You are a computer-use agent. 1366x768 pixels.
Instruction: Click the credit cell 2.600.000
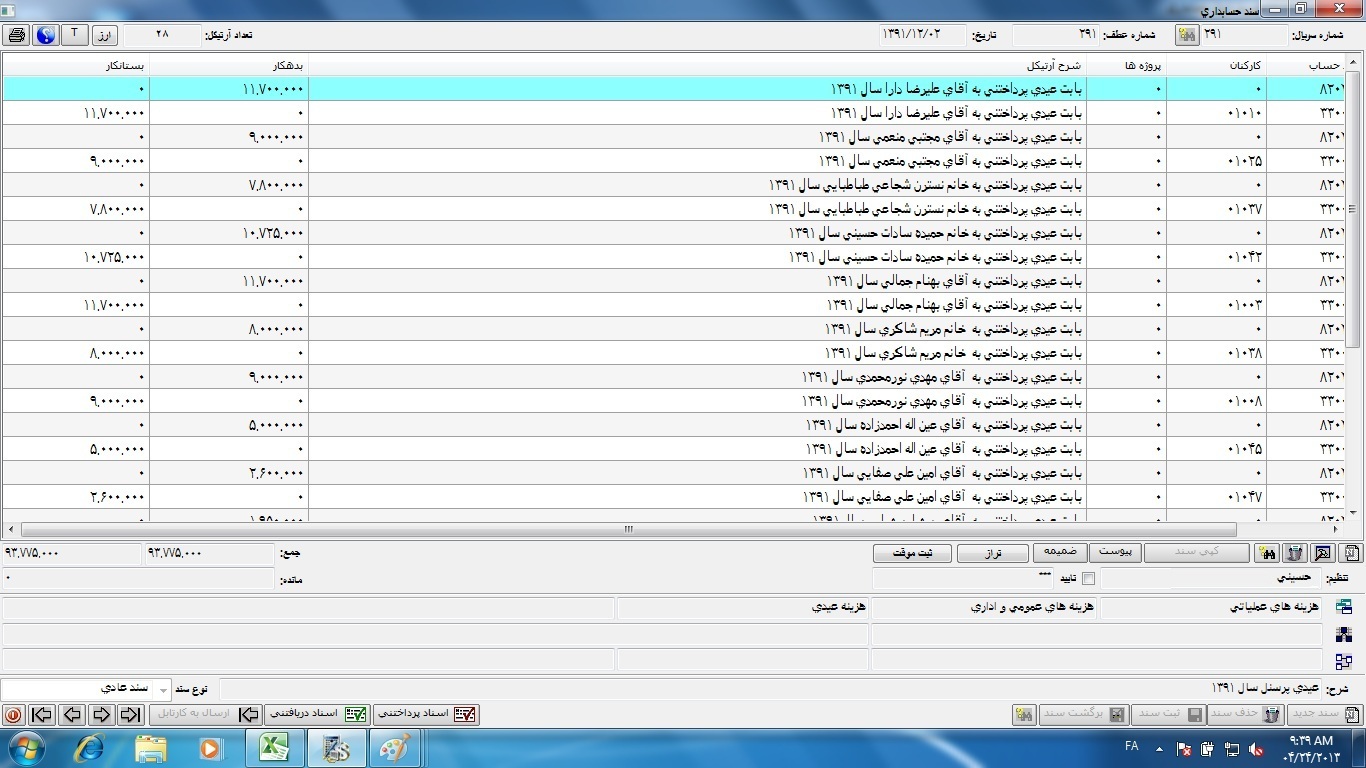tap(75, 497)
